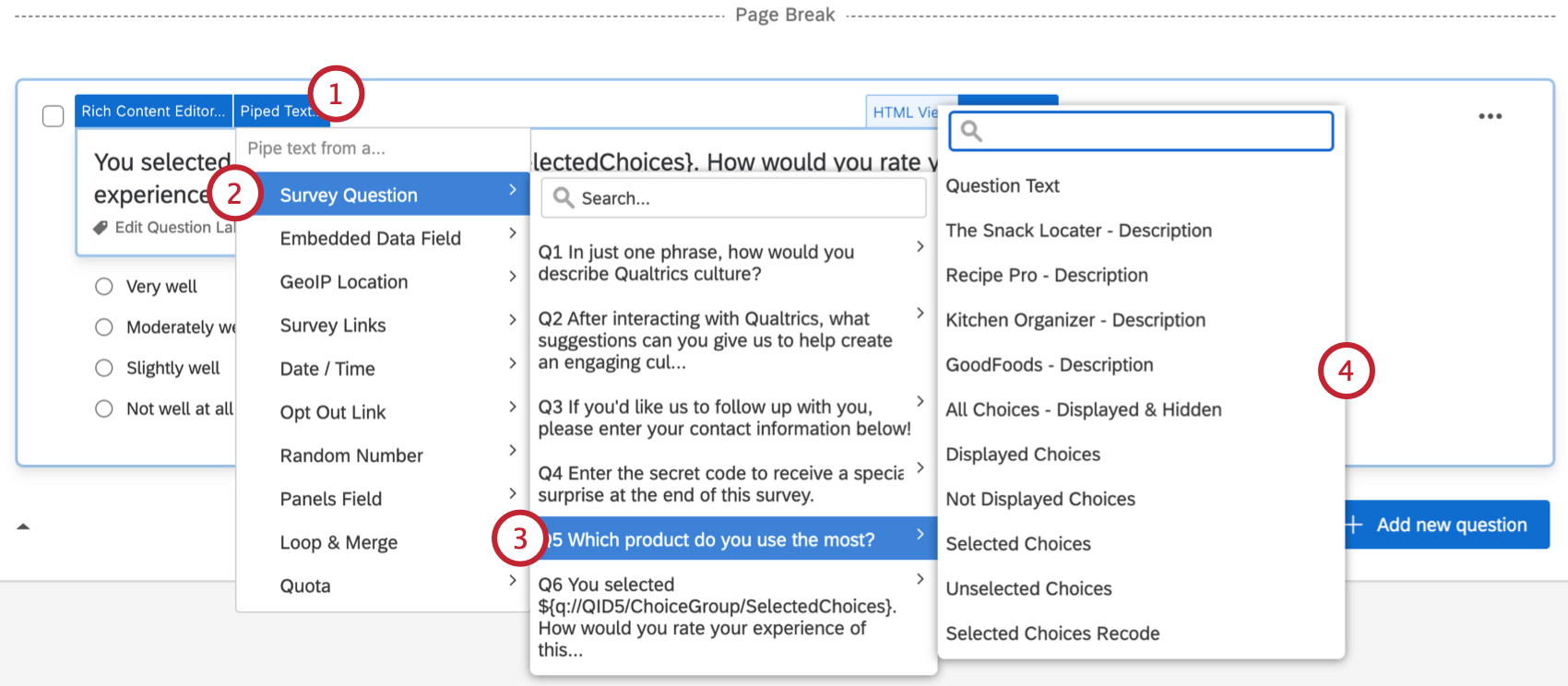Choose Selected Choices Recode from the list
Image resolution: width=1568 pixels, height=686 pixels.
(x=1052, y=633)
